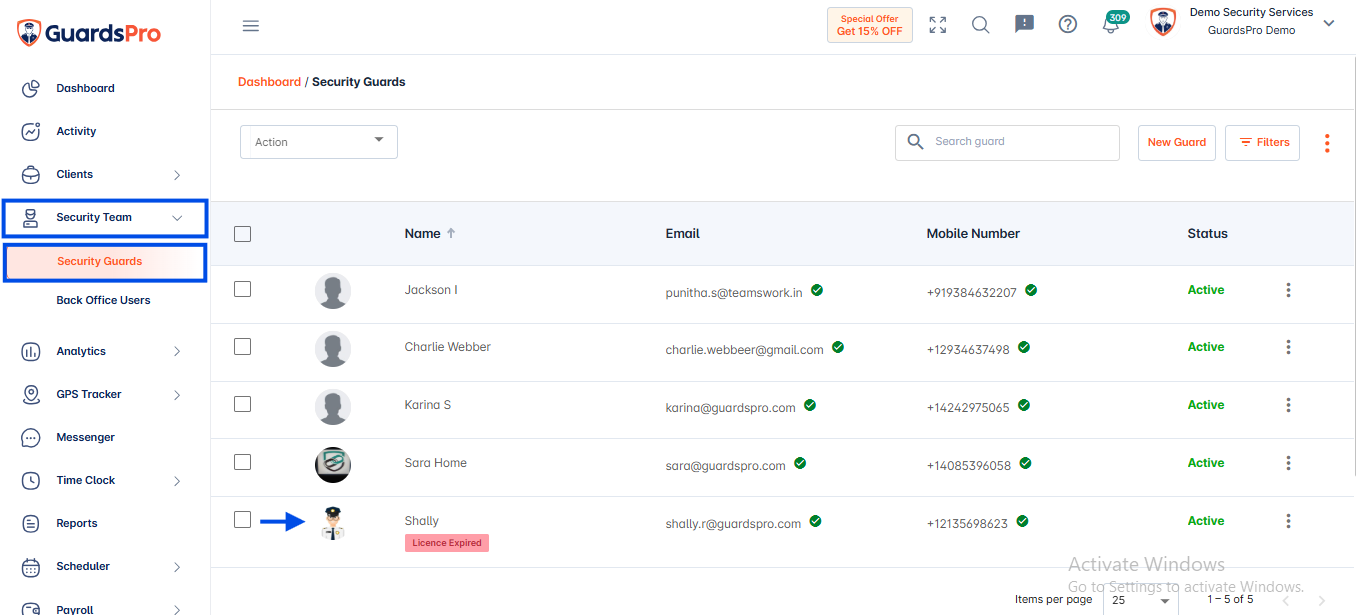The width and height of the screenshot is (1356, 615).
Task: Open Shally's guard profile name
Action: click(x=422, y=521)
